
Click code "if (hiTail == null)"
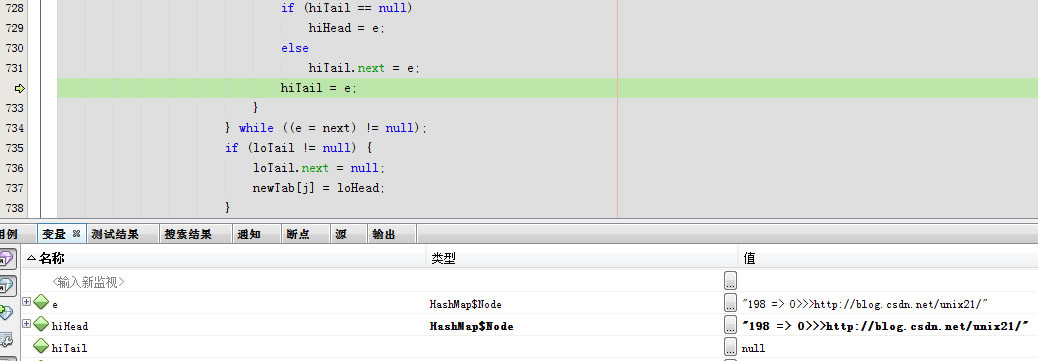pos(347,8)
